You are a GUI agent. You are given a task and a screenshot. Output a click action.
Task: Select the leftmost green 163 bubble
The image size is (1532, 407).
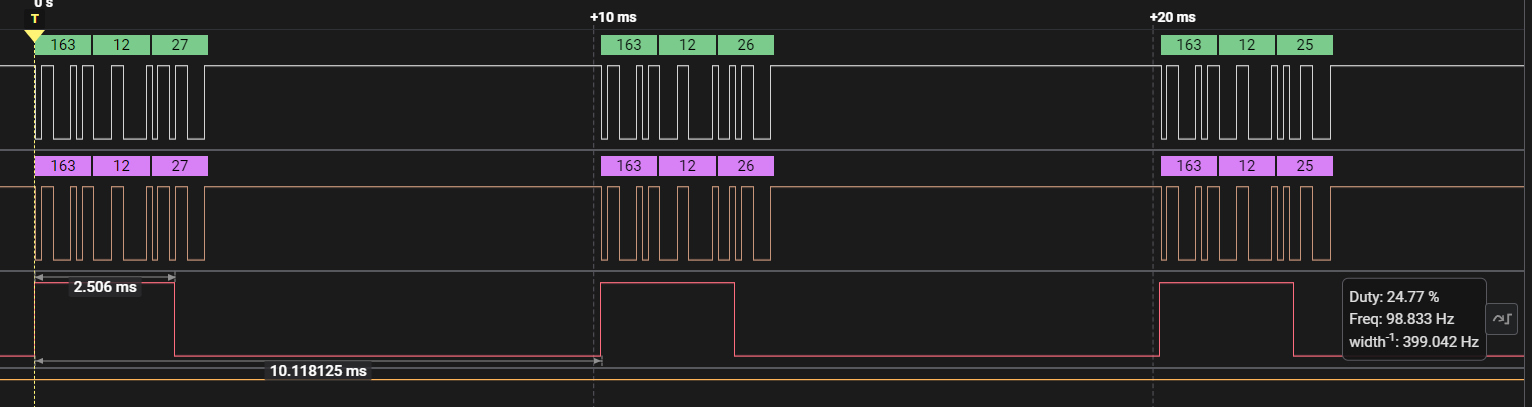coord(63,45)
